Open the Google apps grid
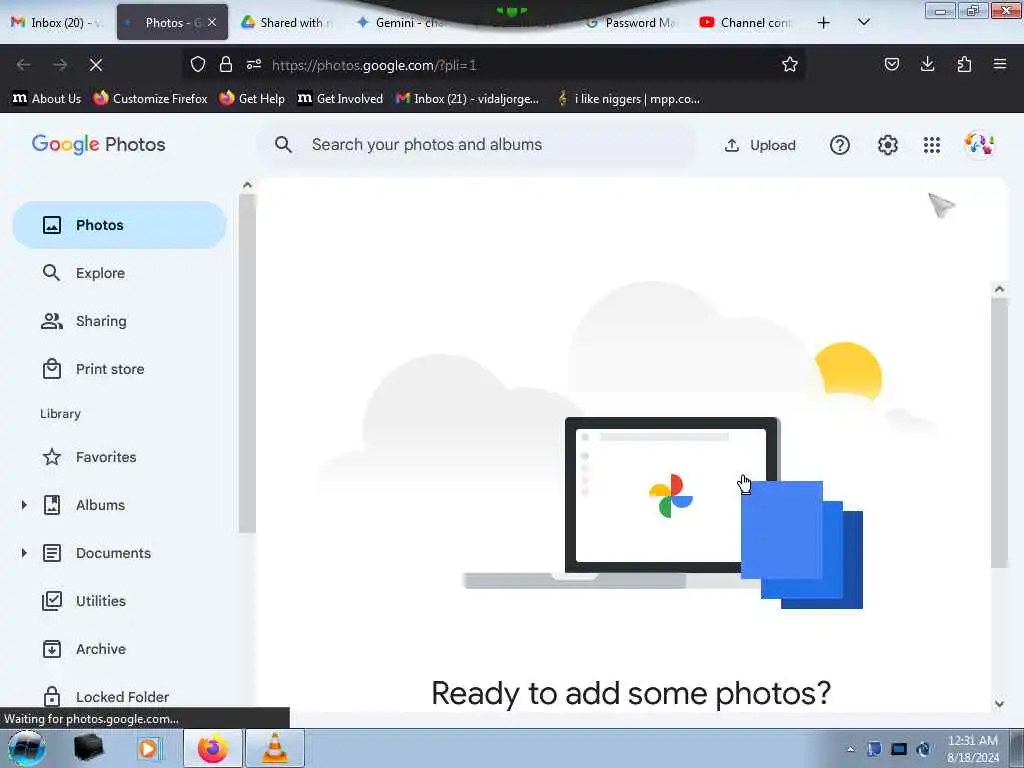 932,145
